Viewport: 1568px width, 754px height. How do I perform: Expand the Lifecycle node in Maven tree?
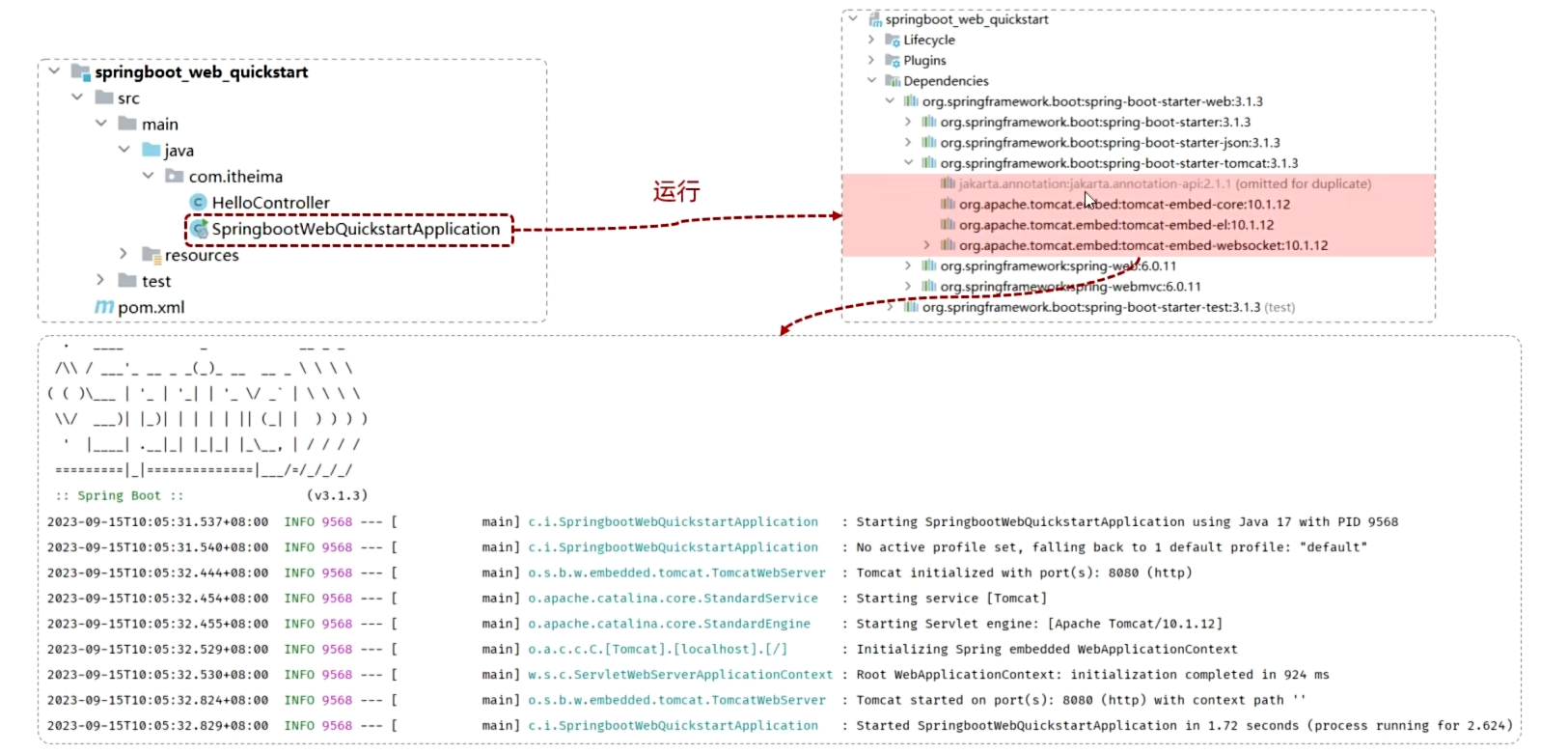click(x=871, y=40)
